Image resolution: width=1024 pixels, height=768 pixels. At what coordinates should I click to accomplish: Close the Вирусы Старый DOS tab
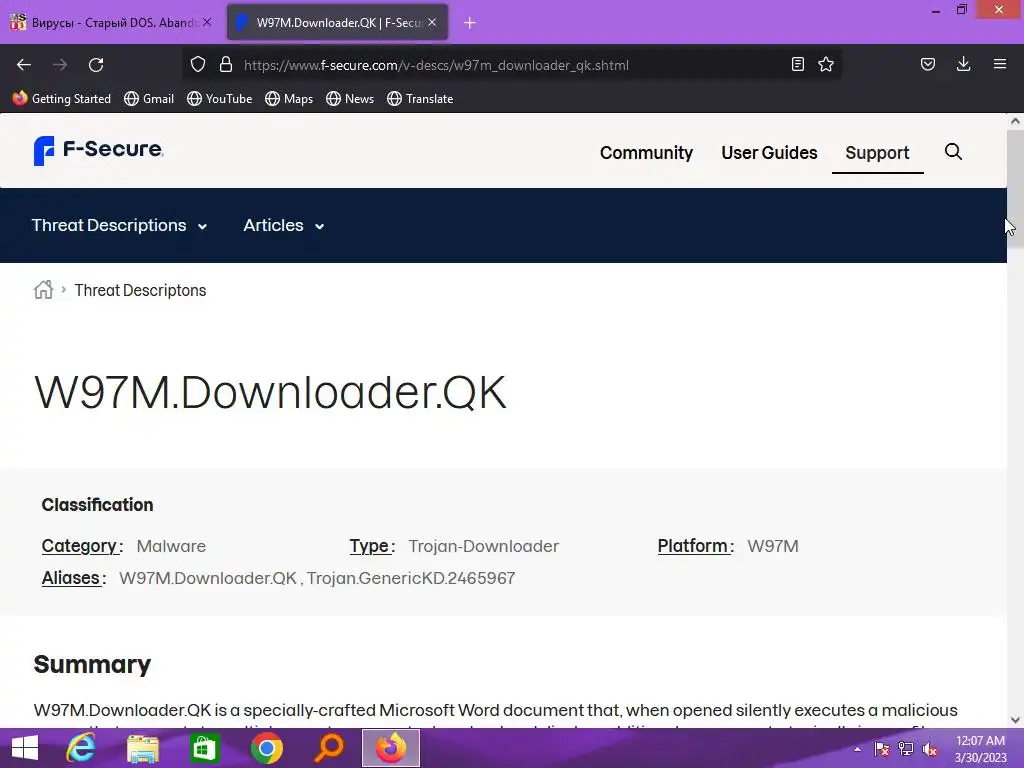[x=207, y=22]
